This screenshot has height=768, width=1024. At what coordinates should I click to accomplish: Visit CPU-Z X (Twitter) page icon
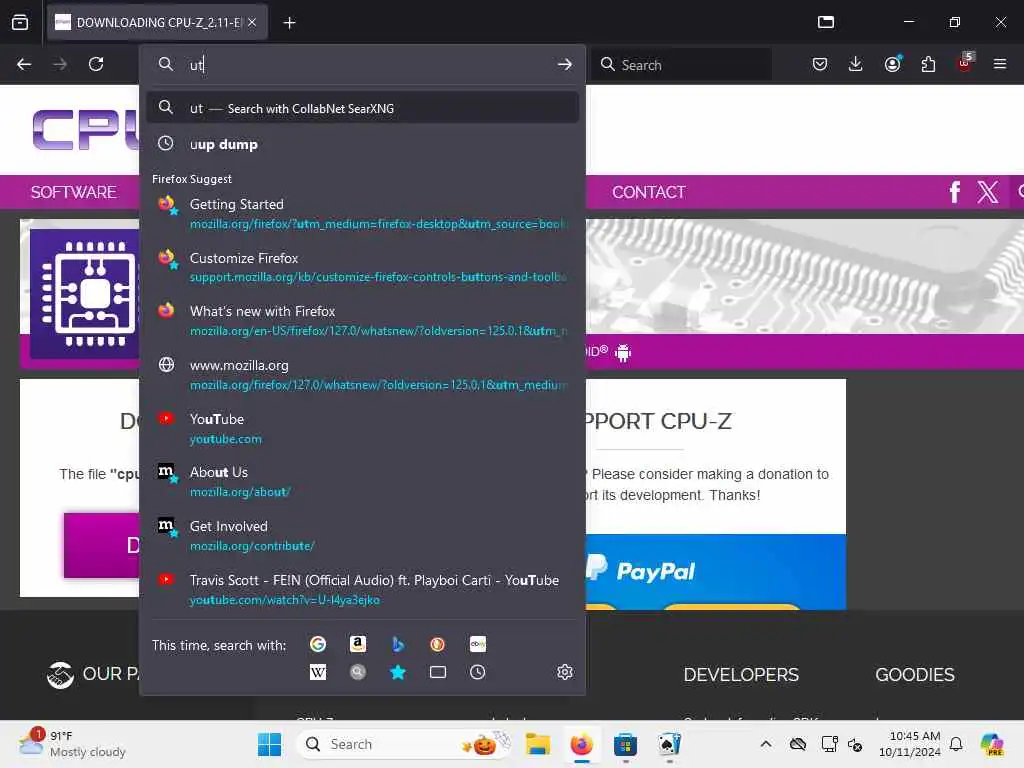tap(988, 192)
